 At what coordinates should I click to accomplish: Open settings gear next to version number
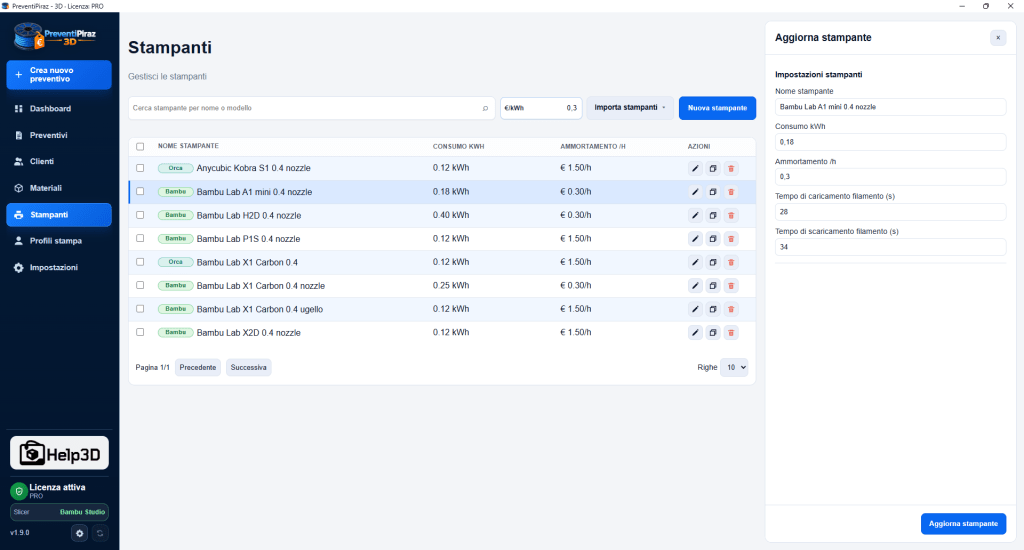80,533
